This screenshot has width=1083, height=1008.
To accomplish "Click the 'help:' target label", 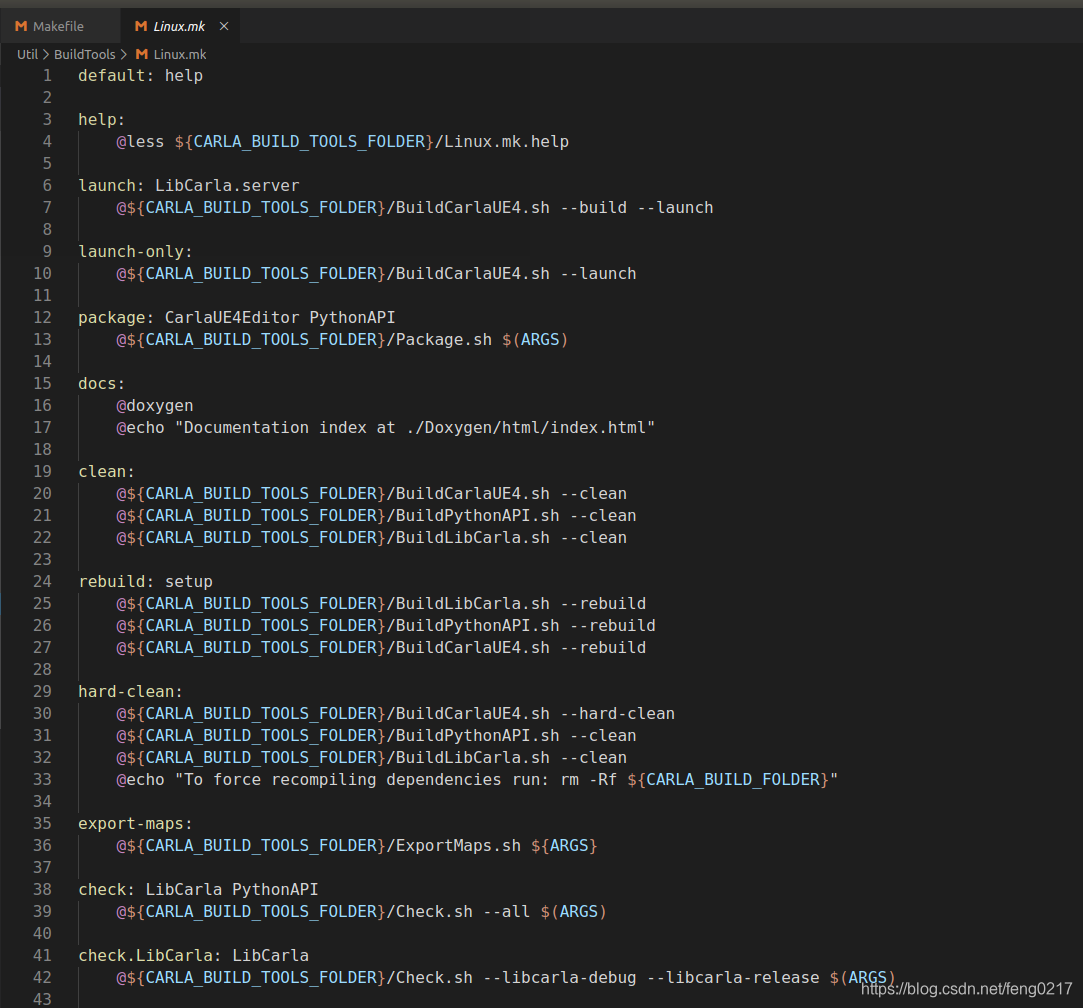I will pos(102,120).
